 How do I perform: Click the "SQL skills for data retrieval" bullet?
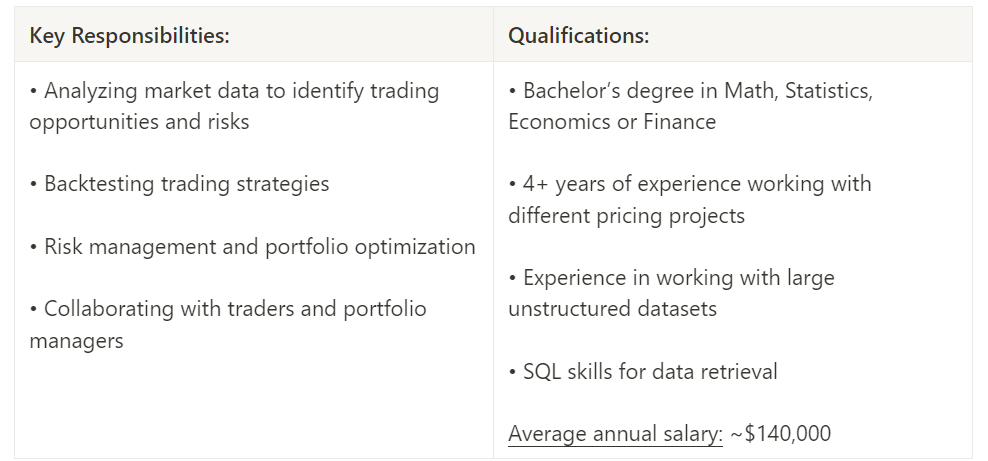coord(643,372)
